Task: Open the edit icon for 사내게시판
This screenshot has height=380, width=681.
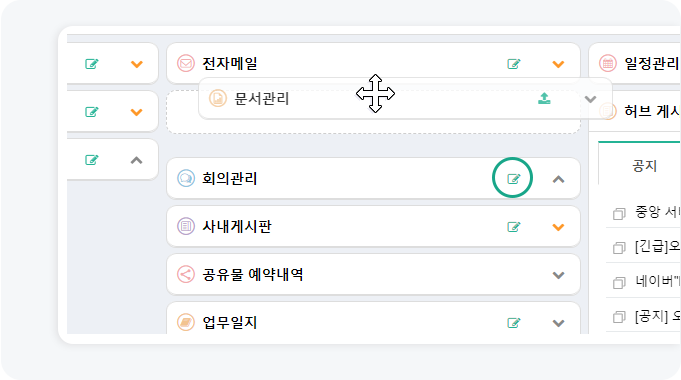Action: (513, 227)
